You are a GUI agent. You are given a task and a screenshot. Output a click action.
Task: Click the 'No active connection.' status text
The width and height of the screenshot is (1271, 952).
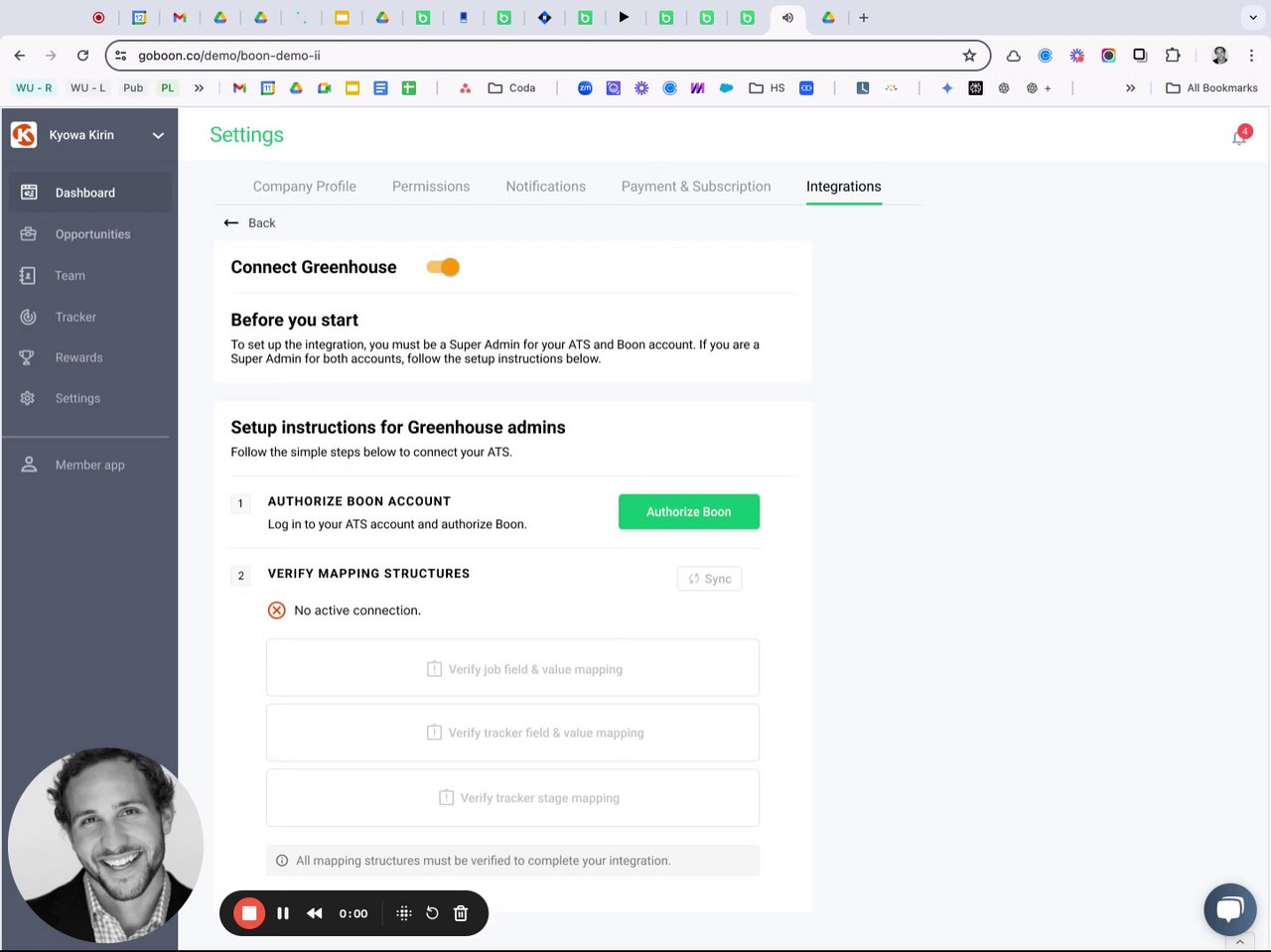coord(357,611)
